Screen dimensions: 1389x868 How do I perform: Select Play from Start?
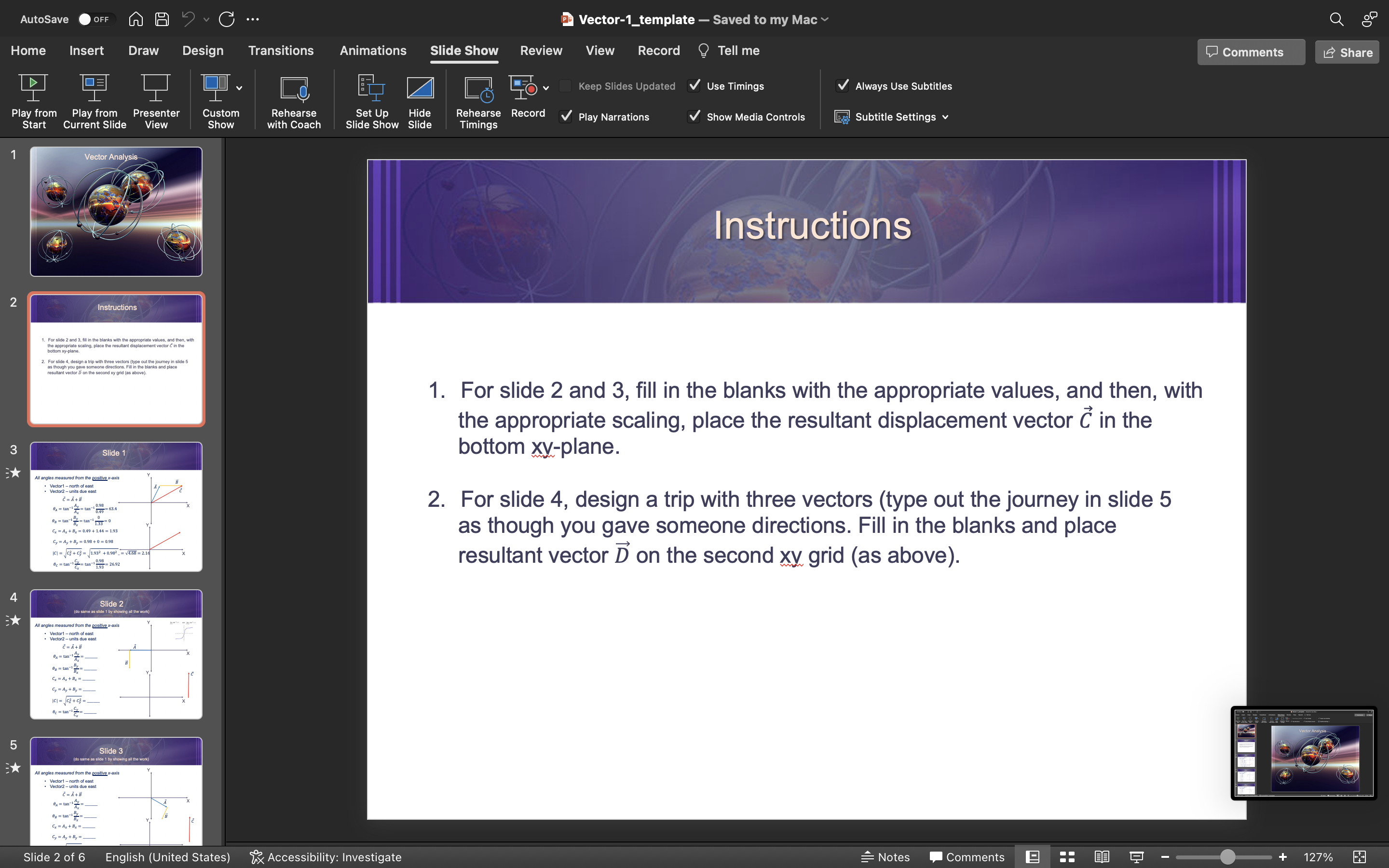pyautogui.click(x=33, y=101)
